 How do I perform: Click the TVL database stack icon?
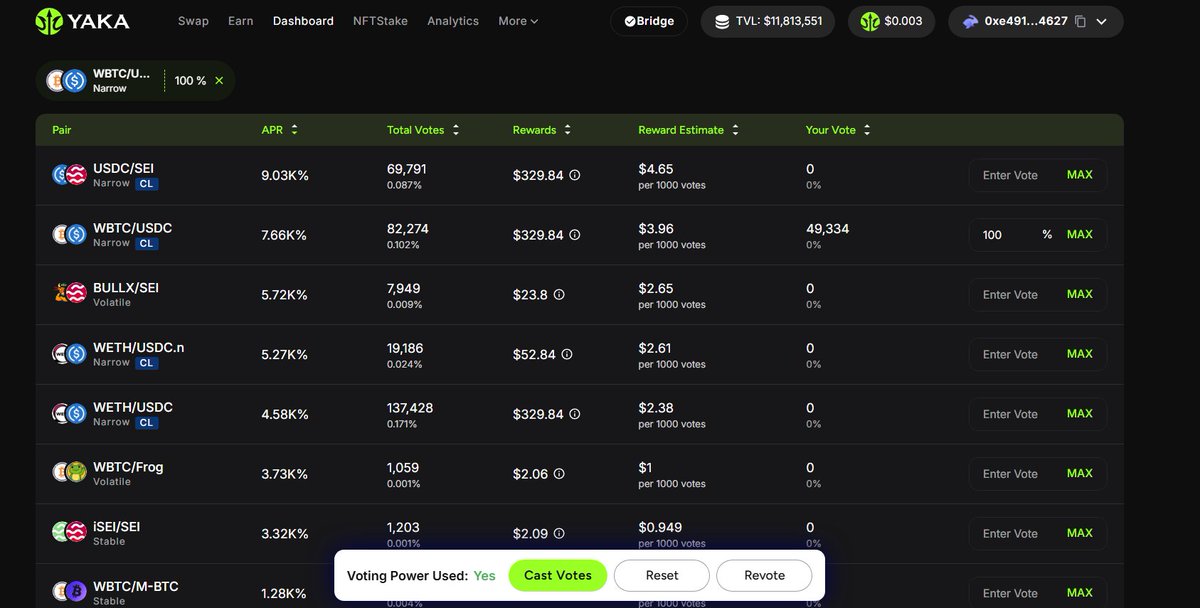click(x=722, y=21)
